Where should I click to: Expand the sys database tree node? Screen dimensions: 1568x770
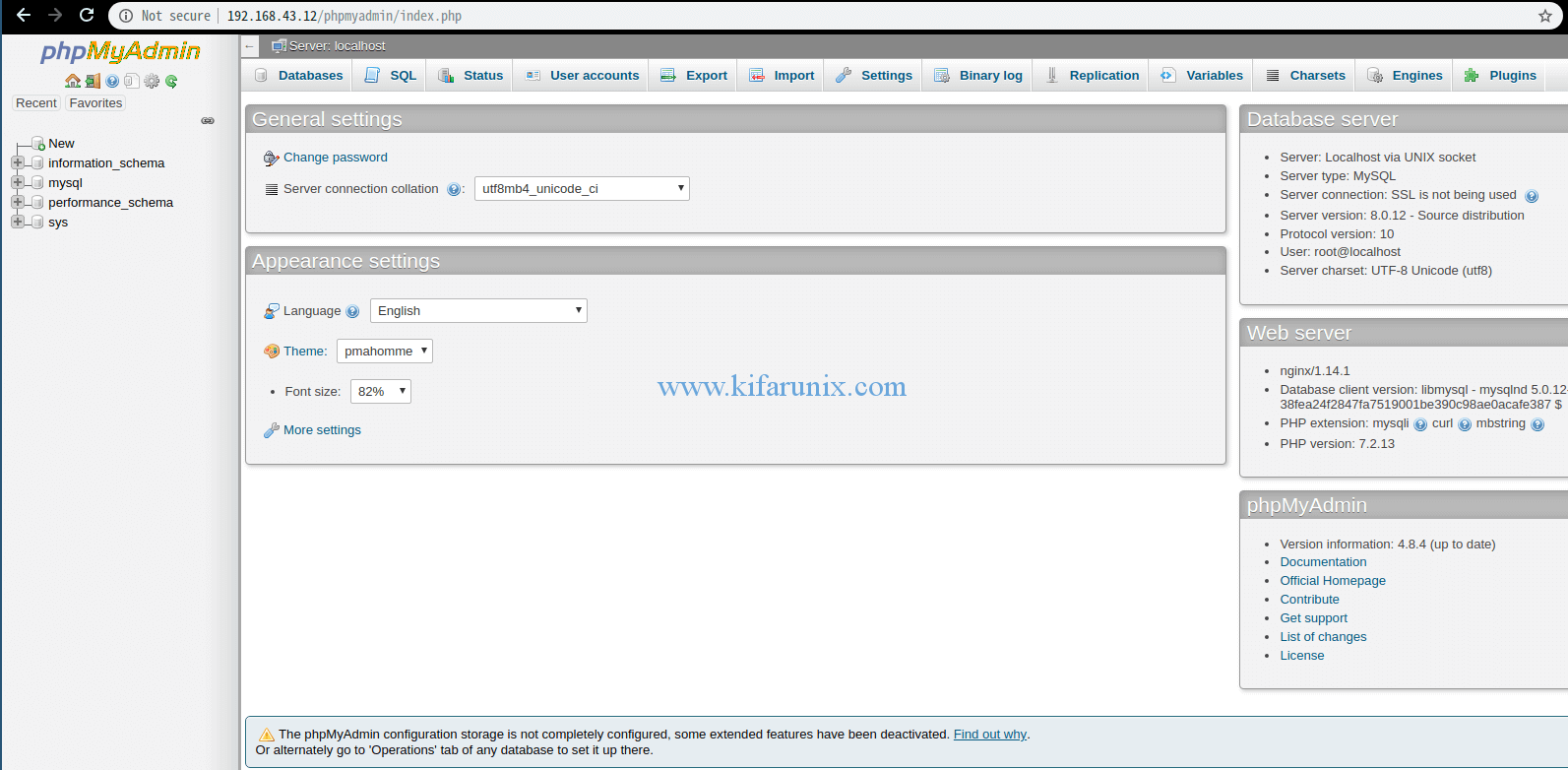coord(17,222)
